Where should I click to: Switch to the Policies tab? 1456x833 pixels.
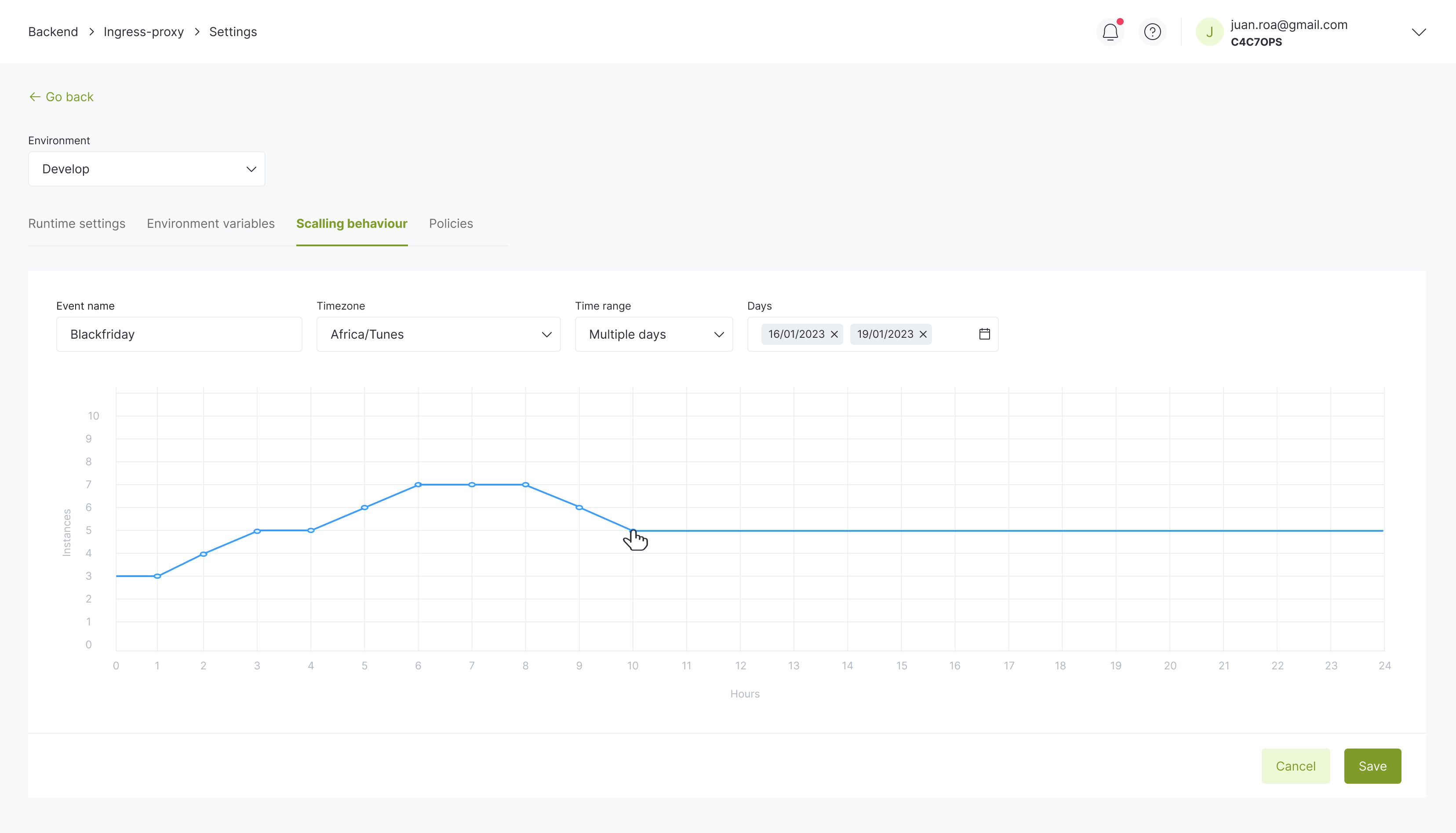(x=451, y=224)
